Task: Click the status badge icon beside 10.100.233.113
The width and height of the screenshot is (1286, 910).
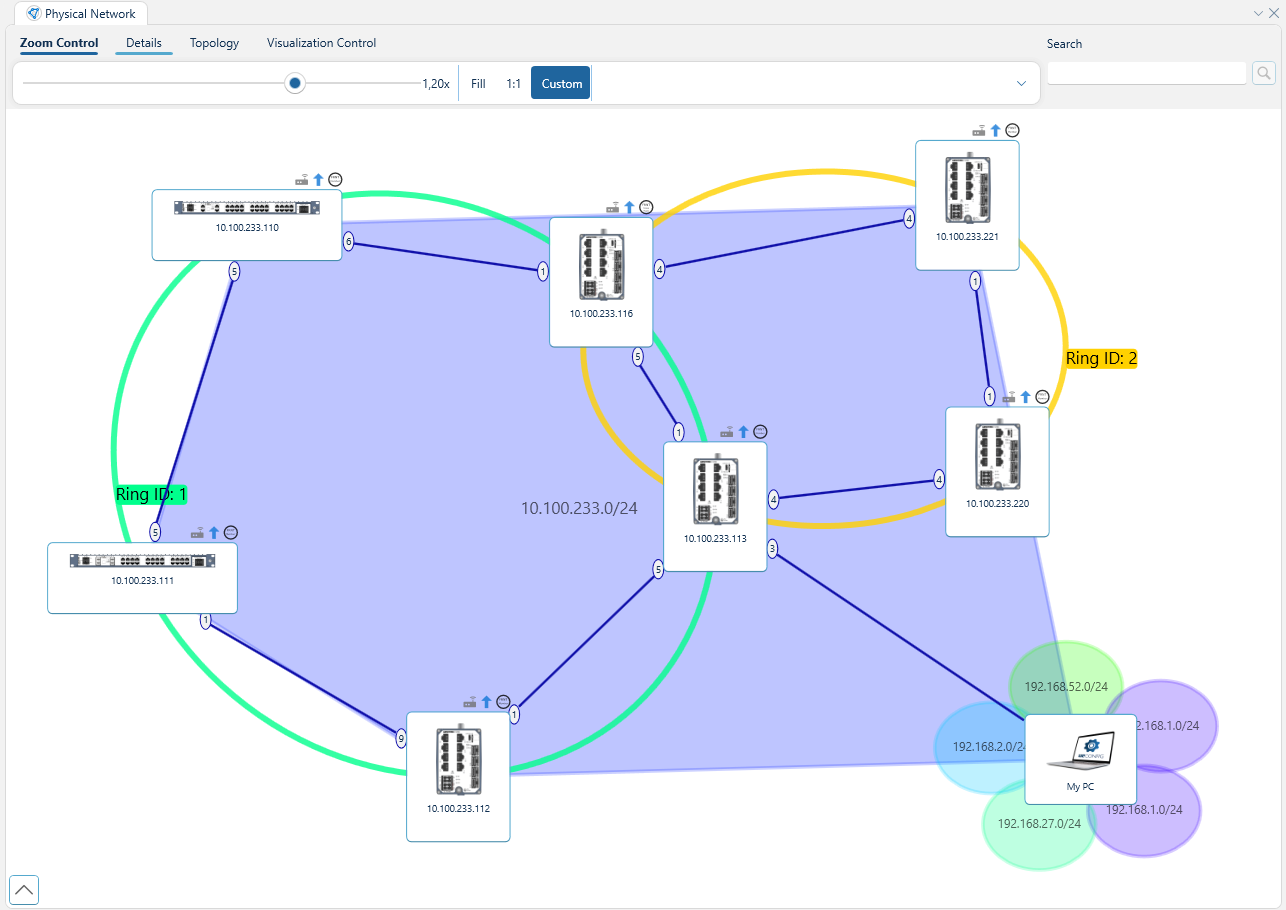Action: coord(760,432)
